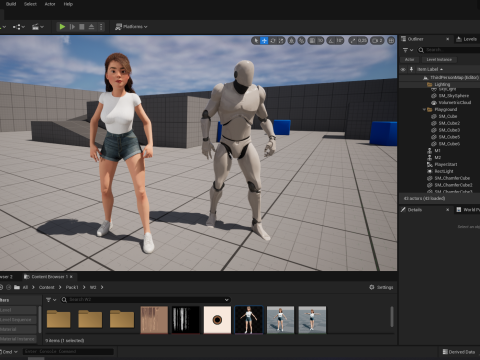The width and height of the screenshot is (480, 360).
Task: Activate the Translate move gizmo tool
Action: (264, 41)
